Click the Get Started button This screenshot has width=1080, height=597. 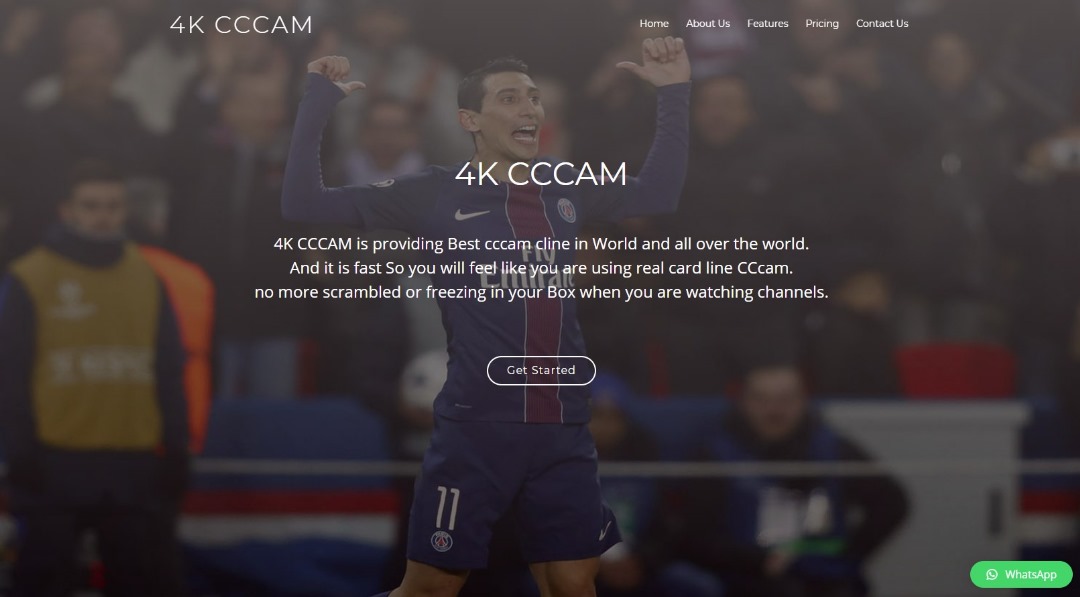pos(541,370)
